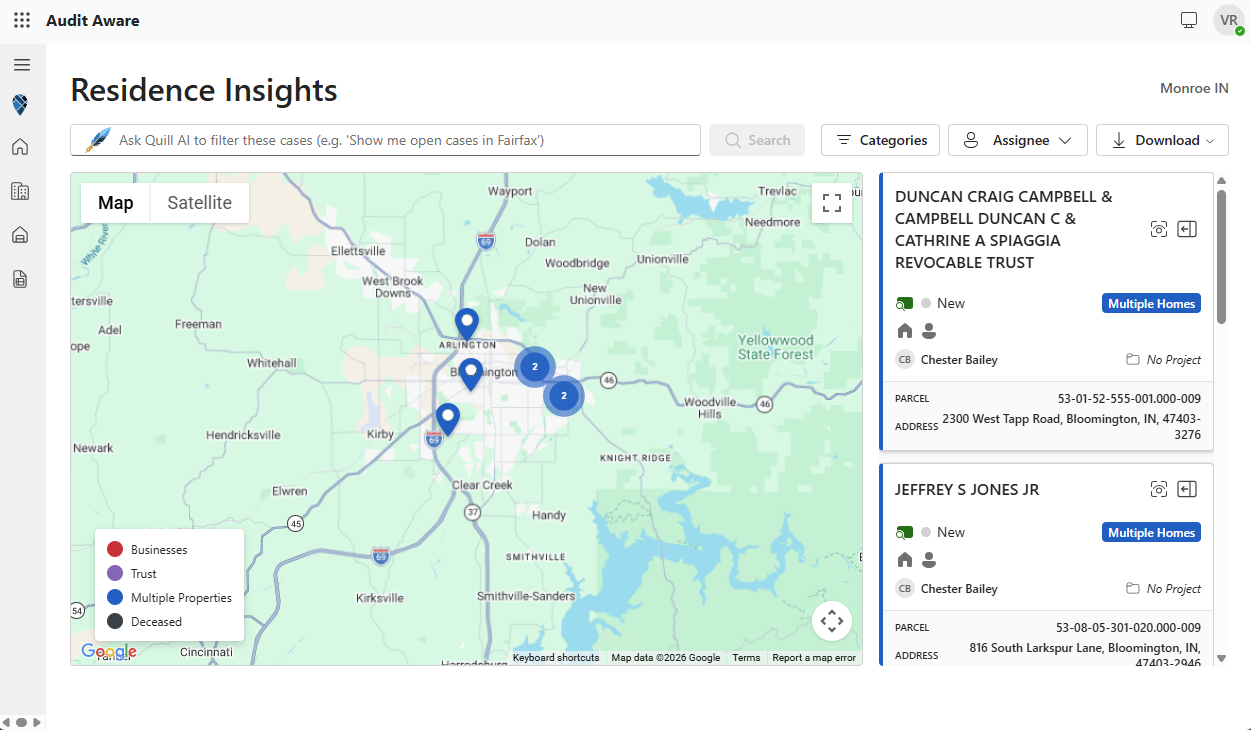This screenshot has height=730, width=1251.
Task: Click snapshot icon on Jeffrey S Jones card
Action: pyautogui.click(x=1159, y=489)
